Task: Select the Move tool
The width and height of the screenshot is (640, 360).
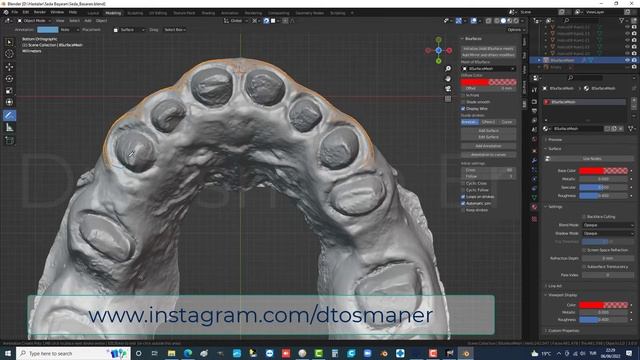Action: pos(9,67)
